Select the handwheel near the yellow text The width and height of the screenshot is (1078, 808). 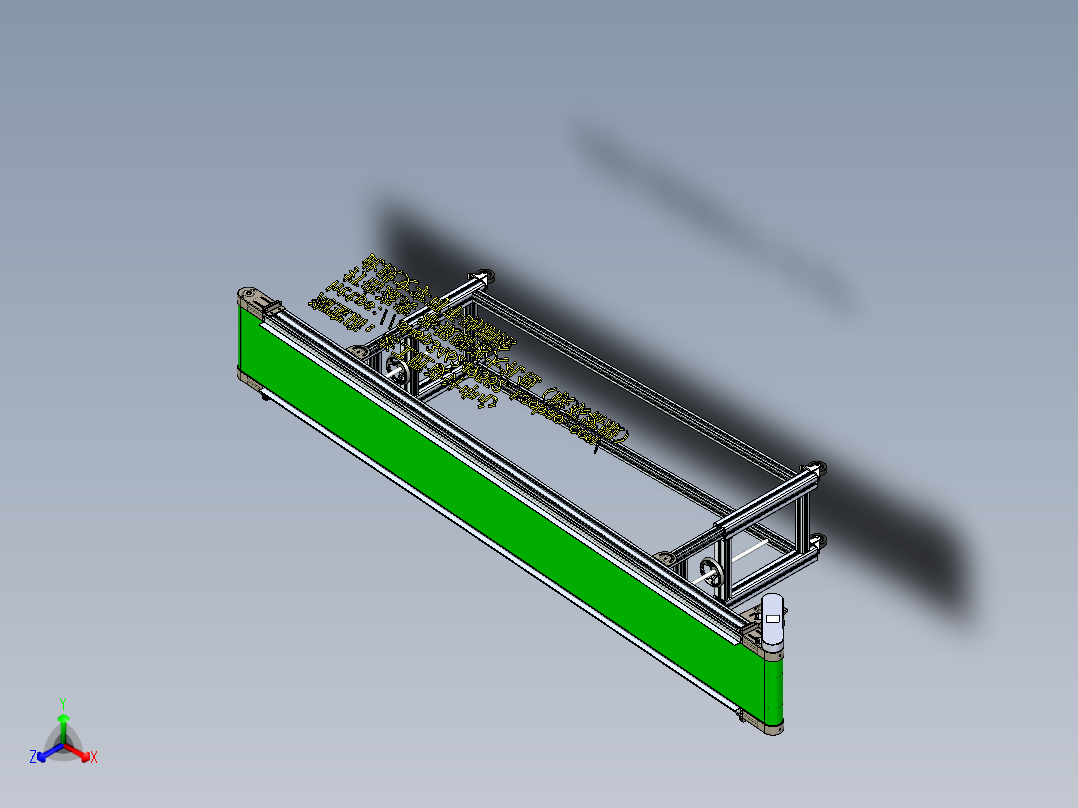point(398,369)
